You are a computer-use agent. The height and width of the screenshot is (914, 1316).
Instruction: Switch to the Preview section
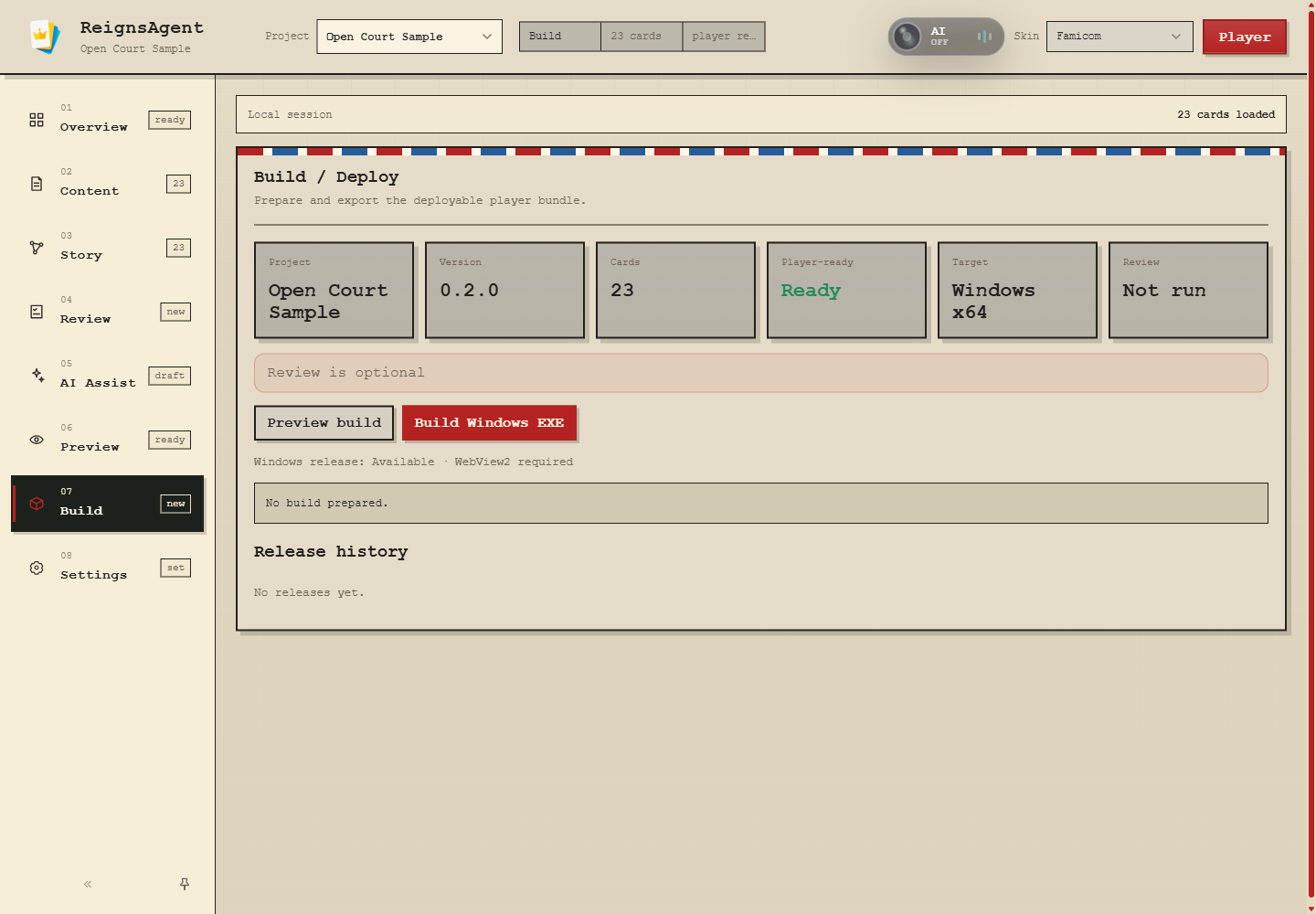(108, 440)
